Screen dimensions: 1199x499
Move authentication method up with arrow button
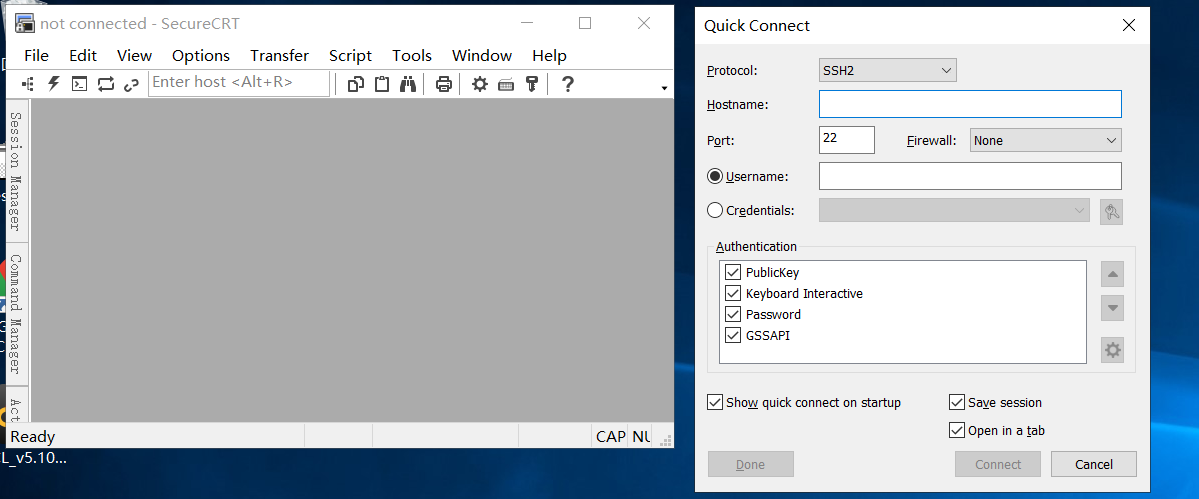(1113, 274)
